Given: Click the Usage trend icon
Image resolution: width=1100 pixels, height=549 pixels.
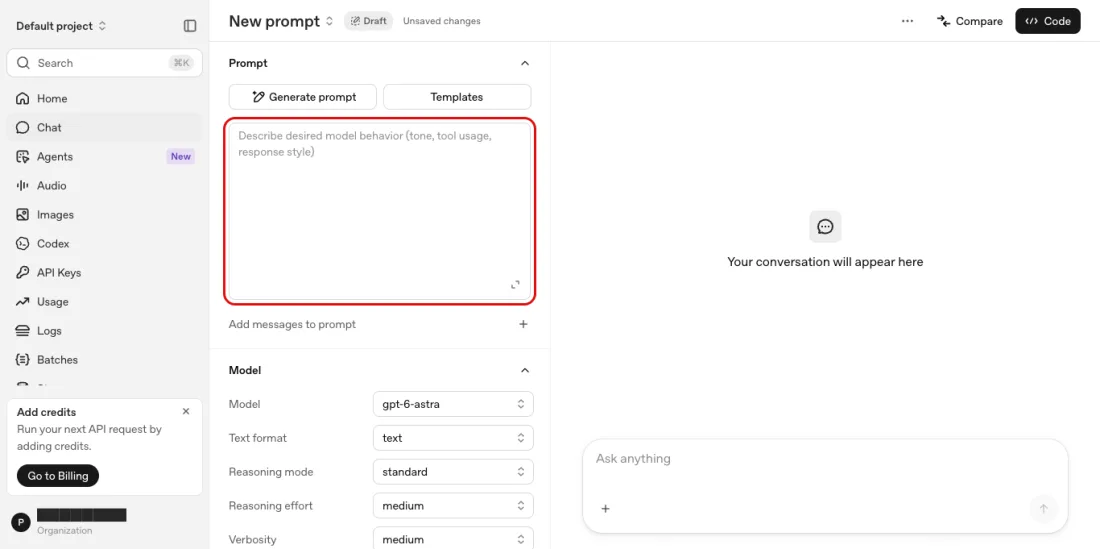Looking at the screenshot, I should click(x=22, y=301).
